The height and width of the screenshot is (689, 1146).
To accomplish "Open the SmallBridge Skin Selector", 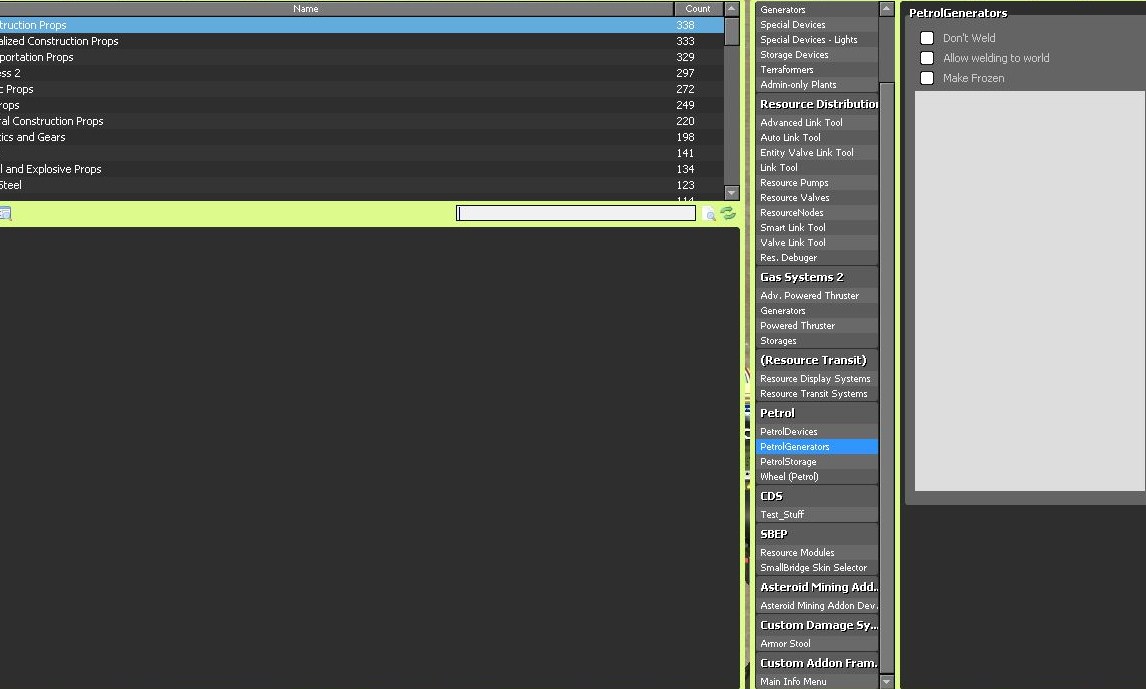I will click(816, 568).
